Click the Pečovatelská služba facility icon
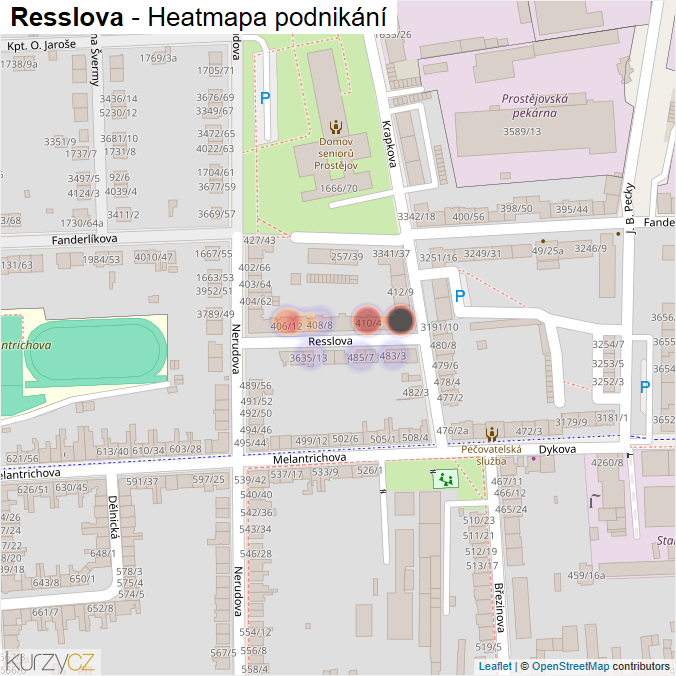The image size is (676, 676). [492, 434]
